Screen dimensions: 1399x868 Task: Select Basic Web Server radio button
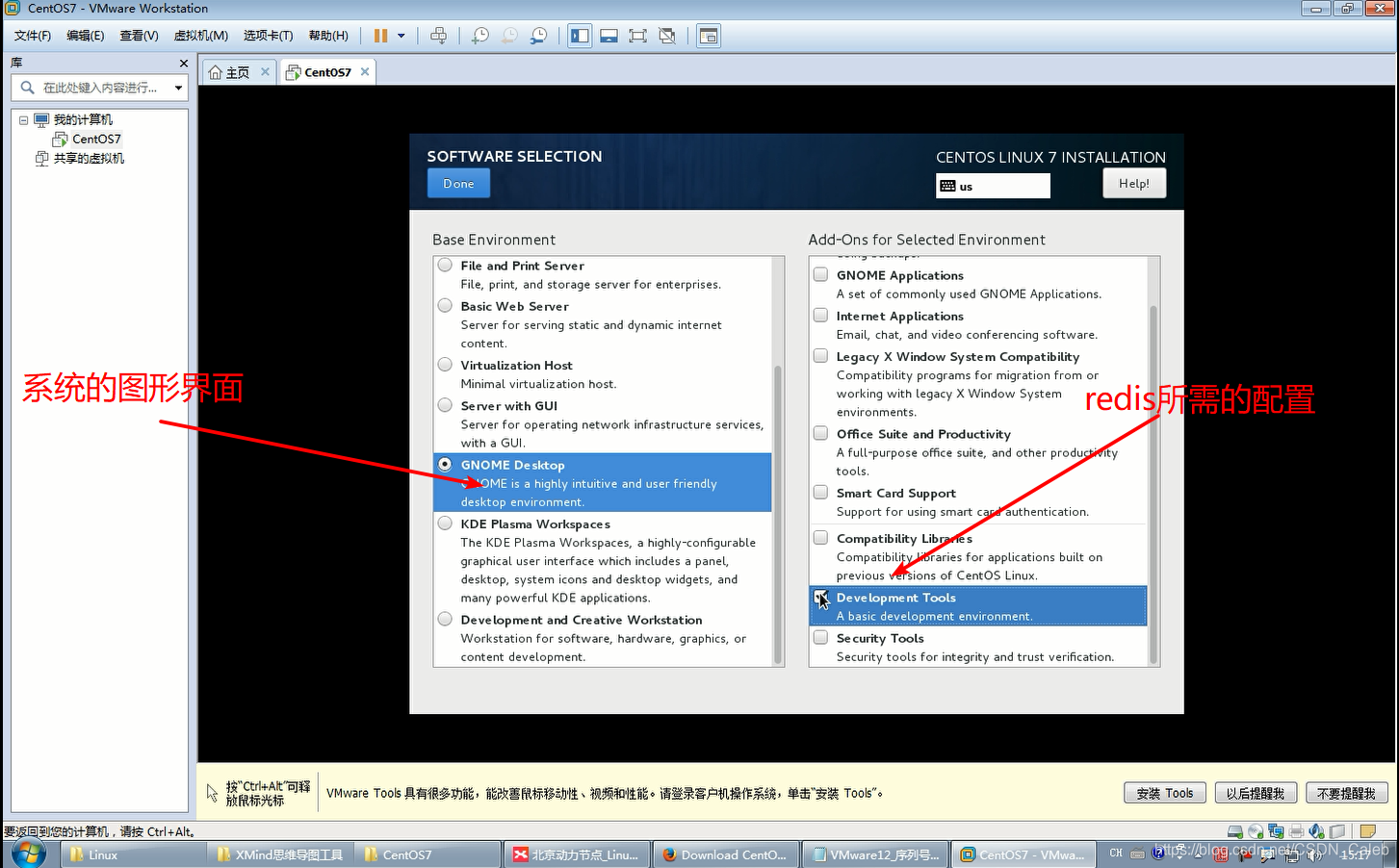[445, 305]
